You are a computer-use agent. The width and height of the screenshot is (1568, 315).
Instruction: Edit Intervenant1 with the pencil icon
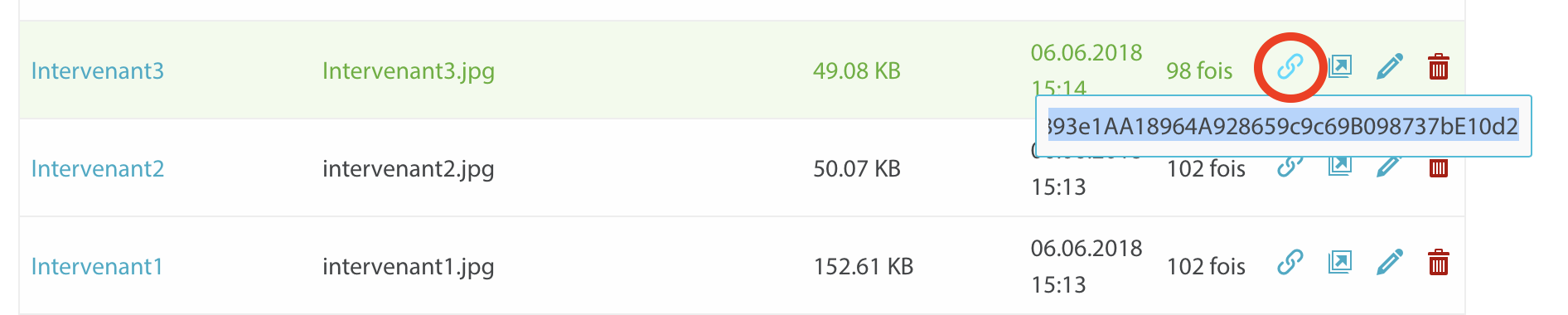coord(1390,263)
